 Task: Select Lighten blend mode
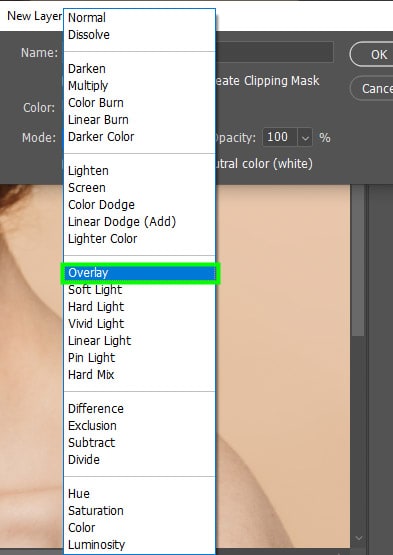(139, 171)
